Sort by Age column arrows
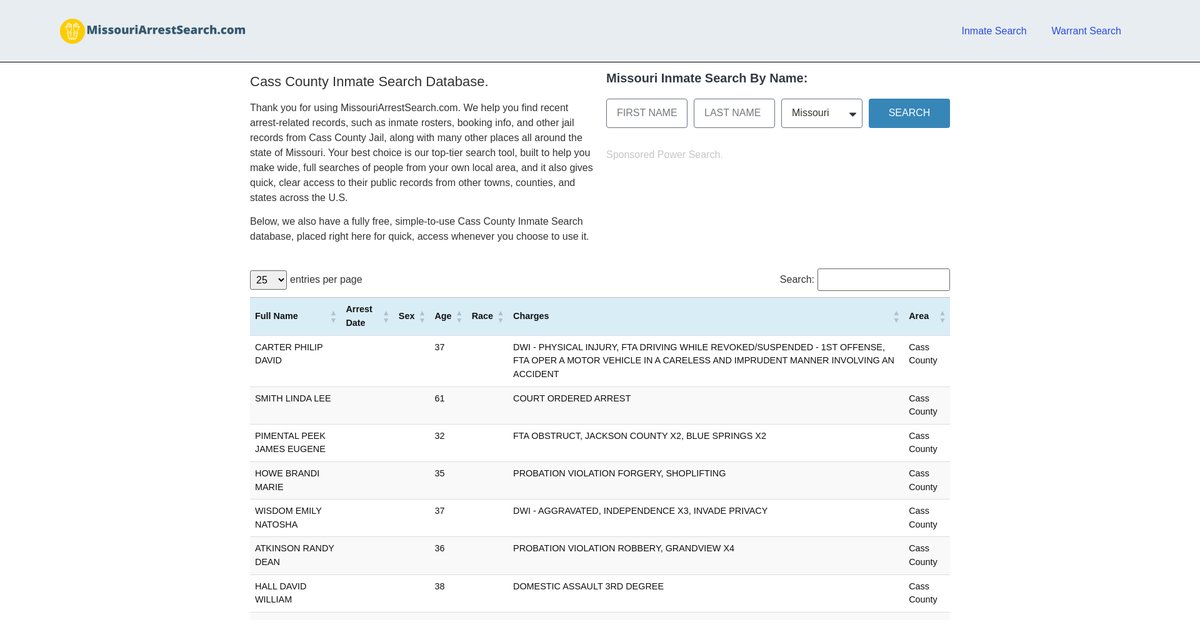 (459, 316)
